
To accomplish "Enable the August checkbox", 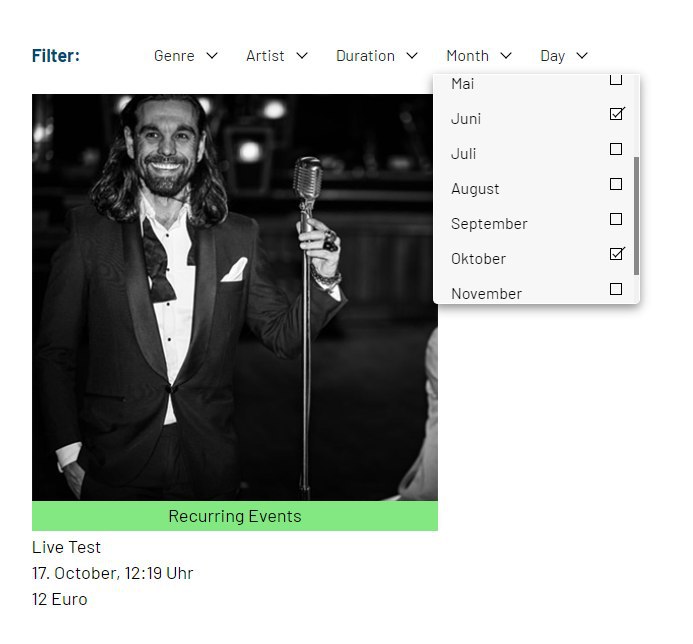I will (616, 184).
